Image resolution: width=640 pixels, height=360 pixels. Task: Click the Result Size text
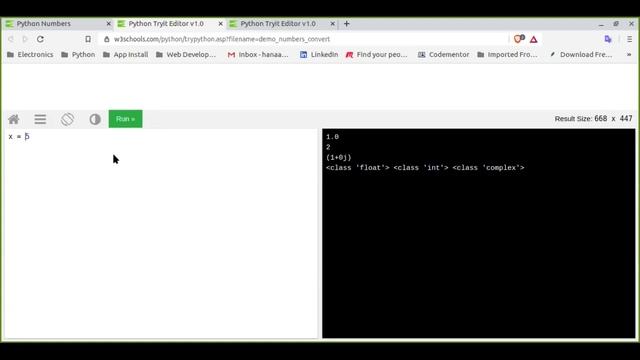pos(593,119)
